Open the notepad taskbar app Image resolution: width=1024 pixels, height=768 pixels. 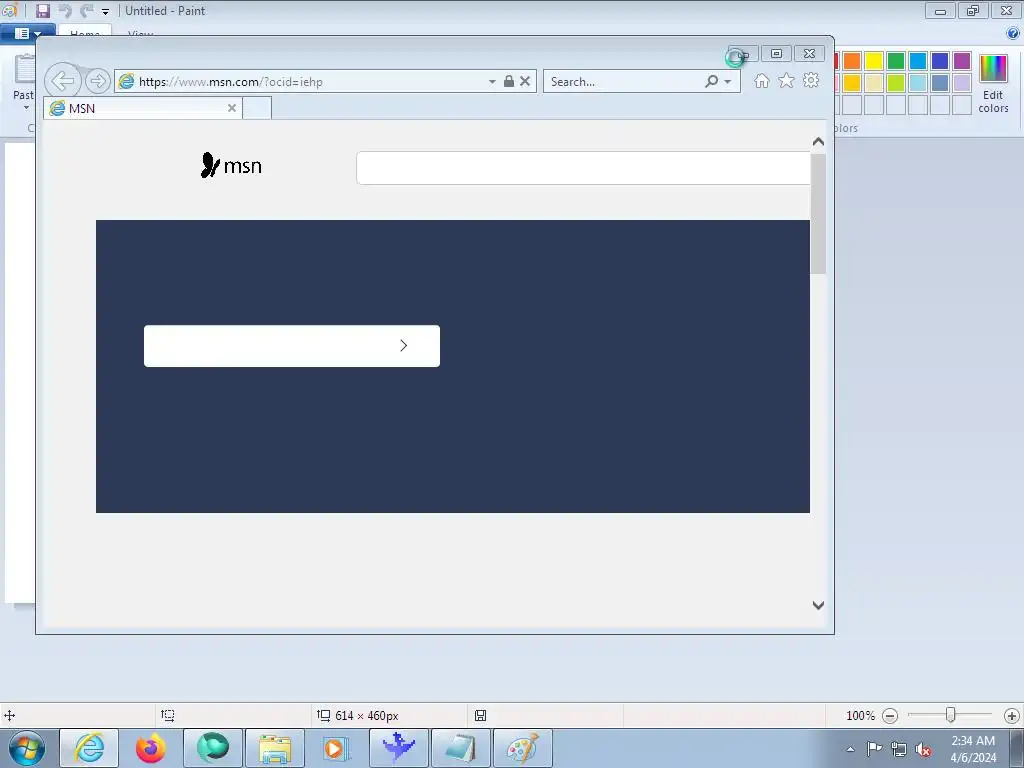(x=460, y=748)
